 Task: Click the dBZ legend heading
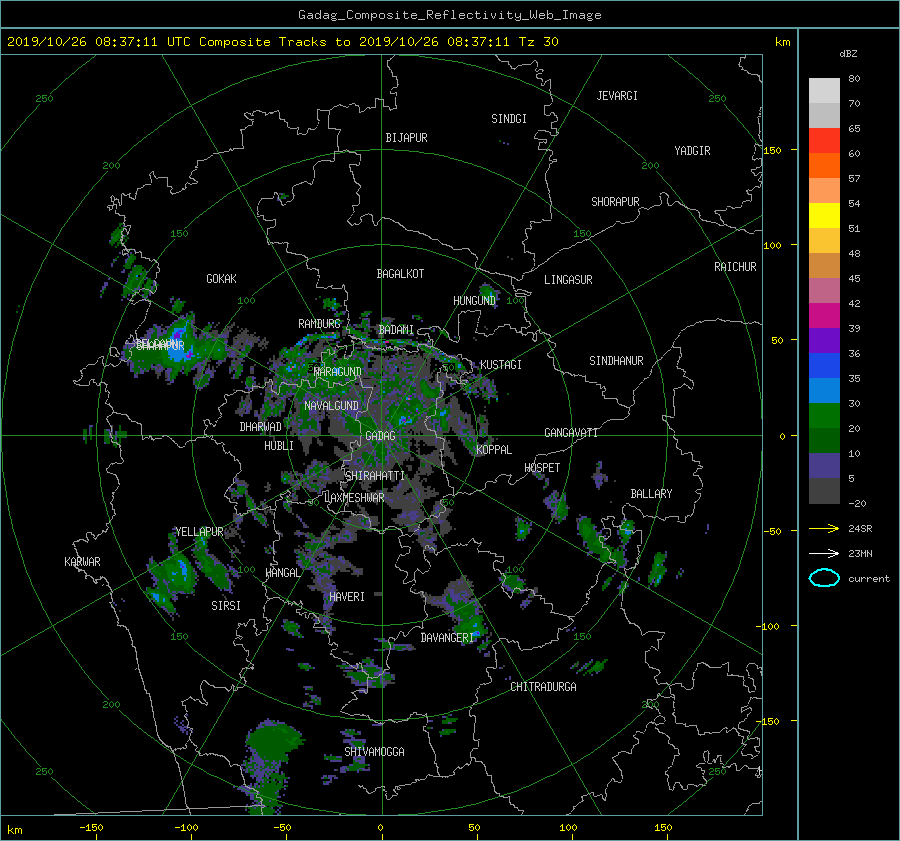(848, 54)
